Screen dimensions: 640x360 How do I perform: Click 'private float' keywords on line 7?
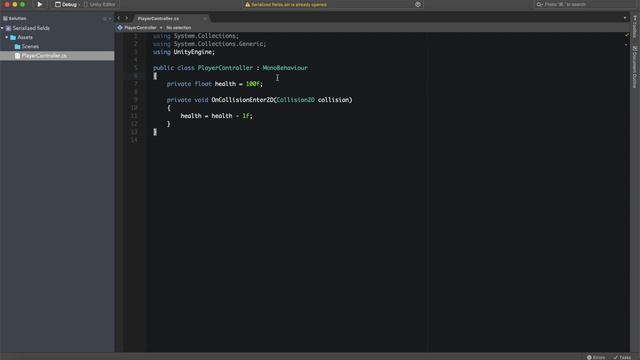189,84
